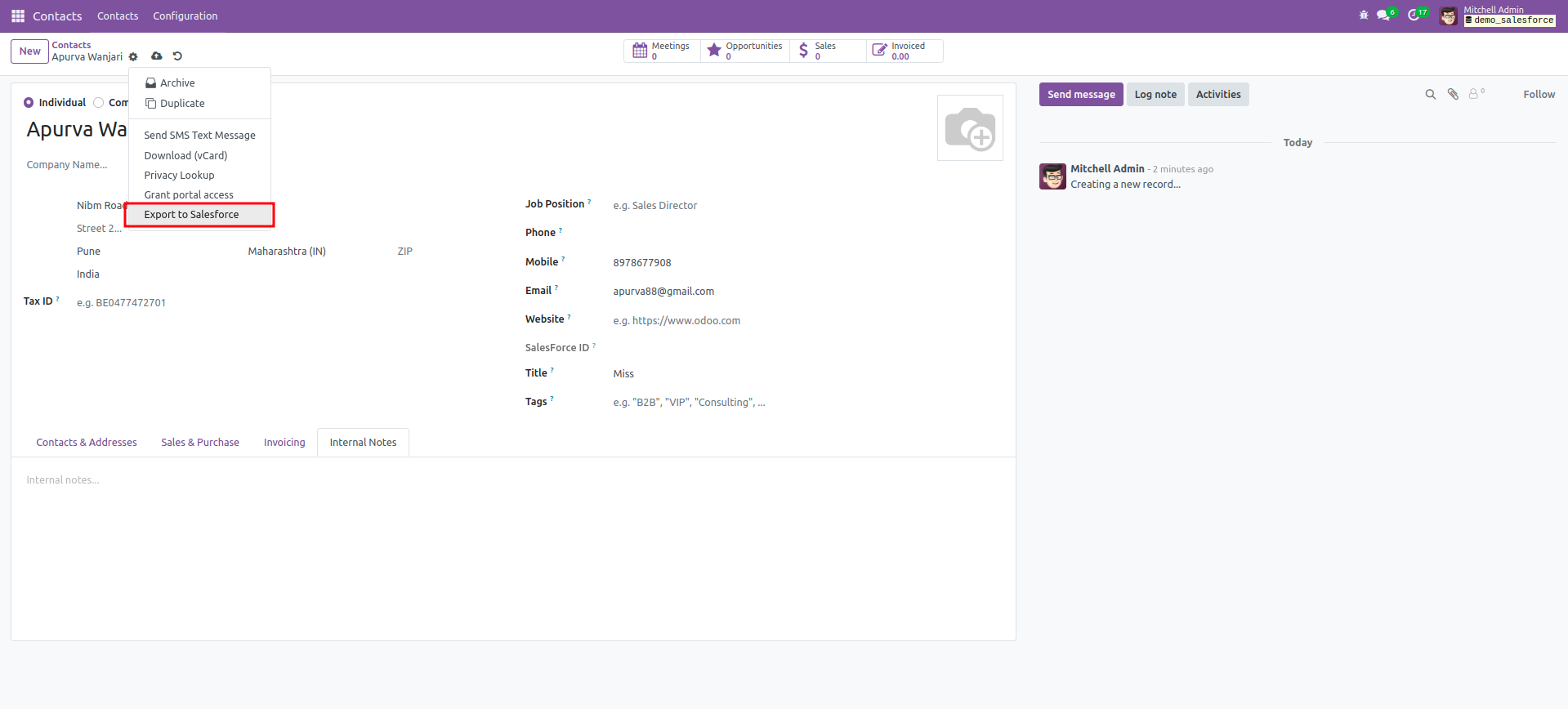Click the Contacts app title in navbar

pyautogui.click(x=57, y=16)
